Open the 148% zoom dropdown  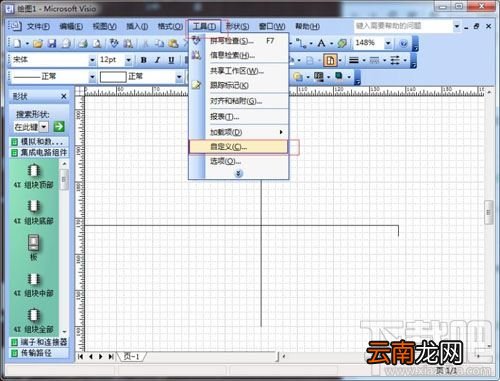388,43
